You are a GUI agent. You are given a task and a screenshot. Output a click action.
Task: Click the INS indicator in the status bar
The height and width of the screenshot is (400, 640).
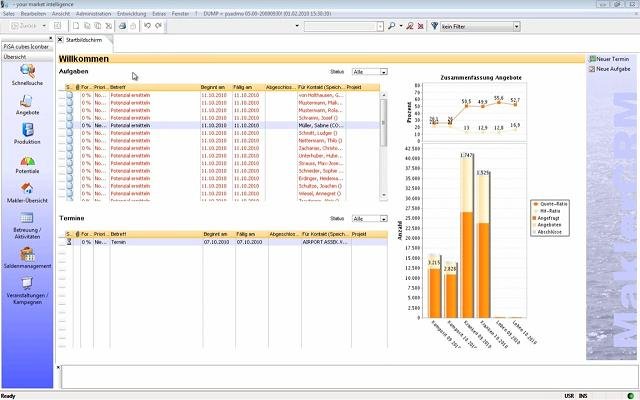pyautogui.click(x=583, y=396)
